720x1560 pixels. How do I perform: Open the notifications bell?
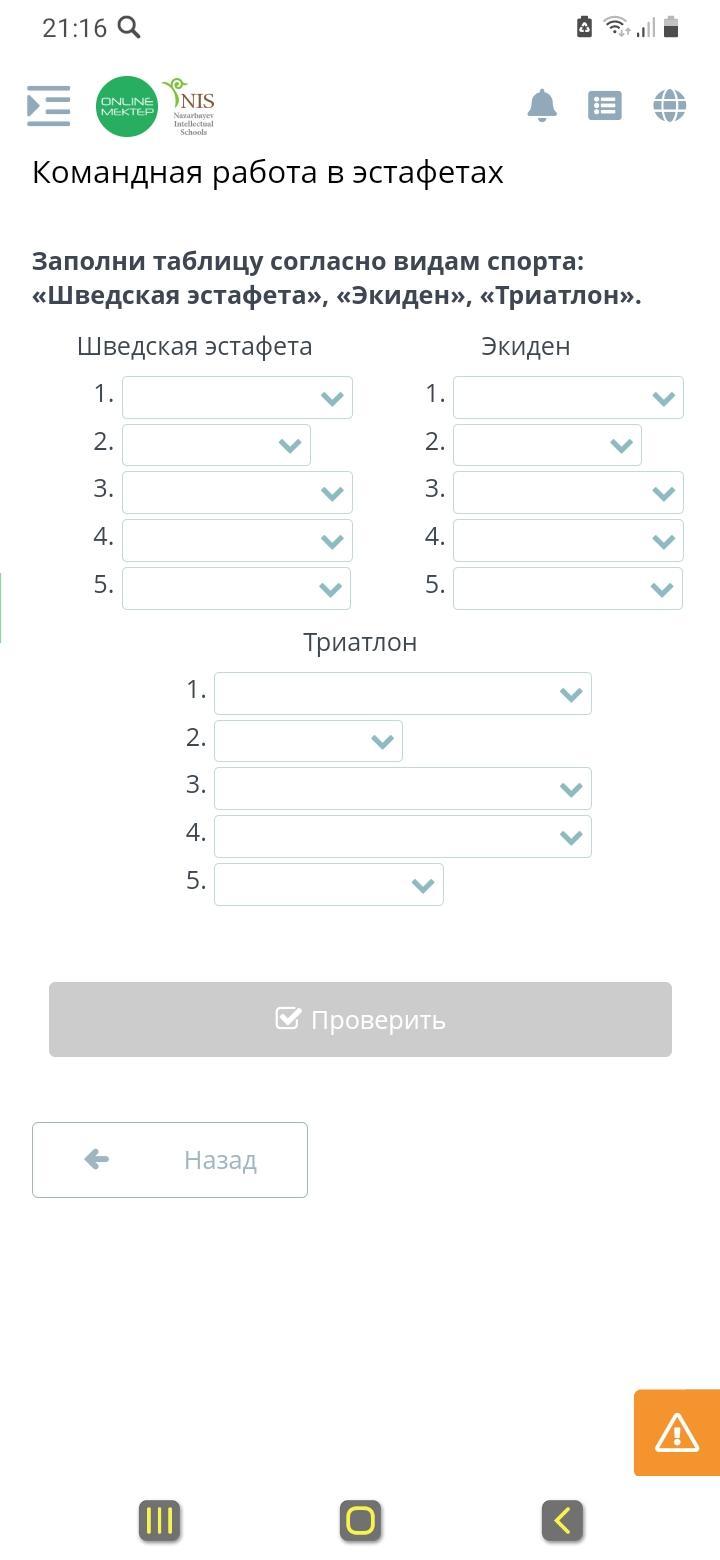click(542, 105)
